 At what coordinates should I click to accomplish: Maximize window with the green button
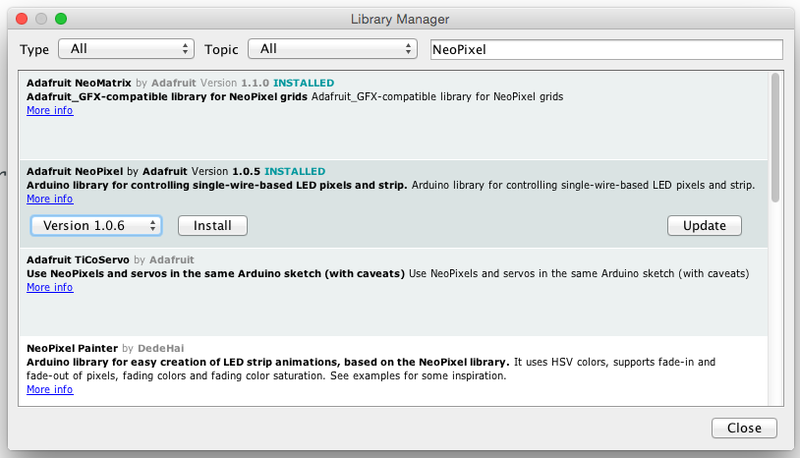coord(60,19)
